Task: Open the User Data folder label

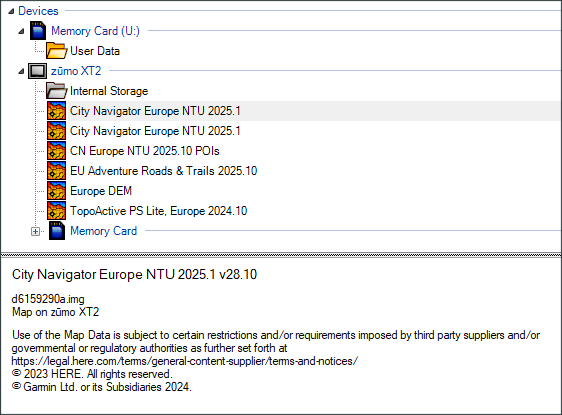Action: tap(95, 51)
